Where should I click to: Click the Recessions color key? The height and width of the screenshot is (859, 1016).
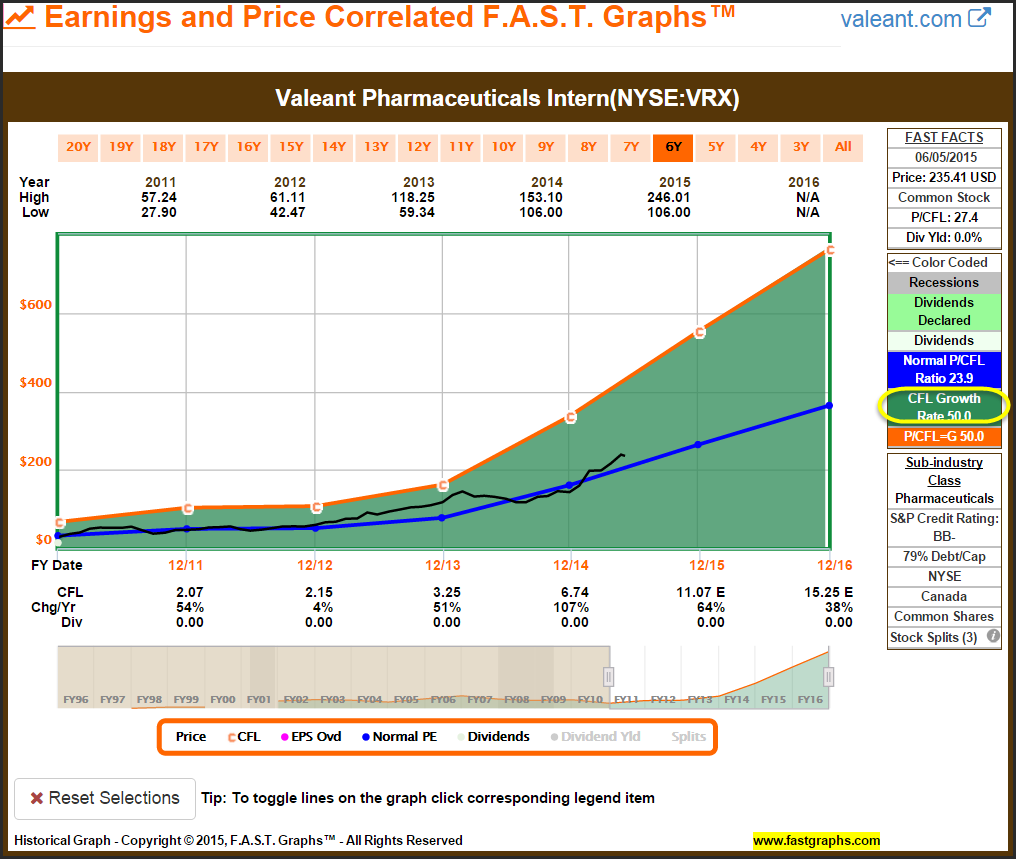click(944, 282)
